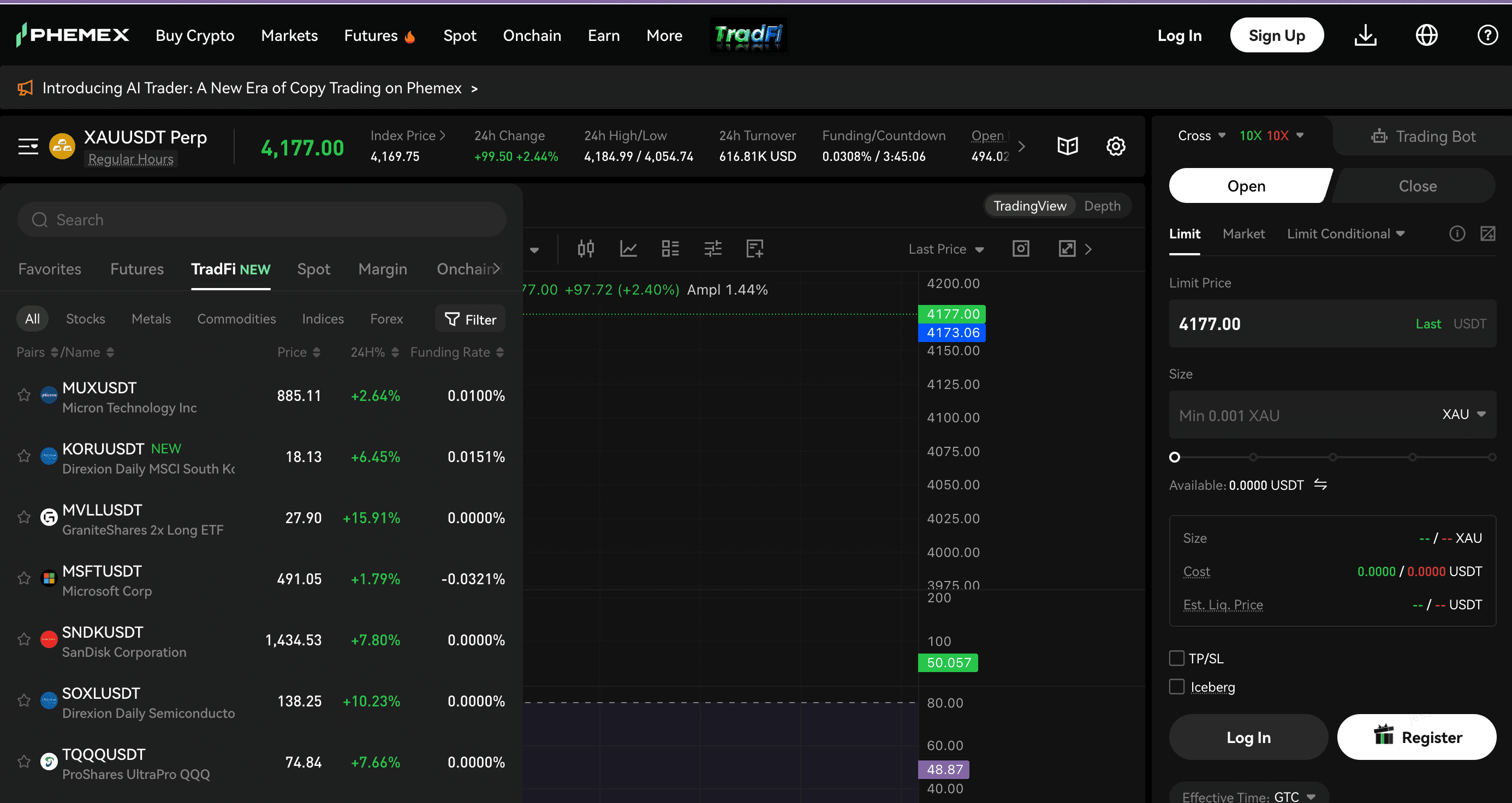Enable the TP/SL checkbox
The image size is (1512, 803).
[1176, 658]
